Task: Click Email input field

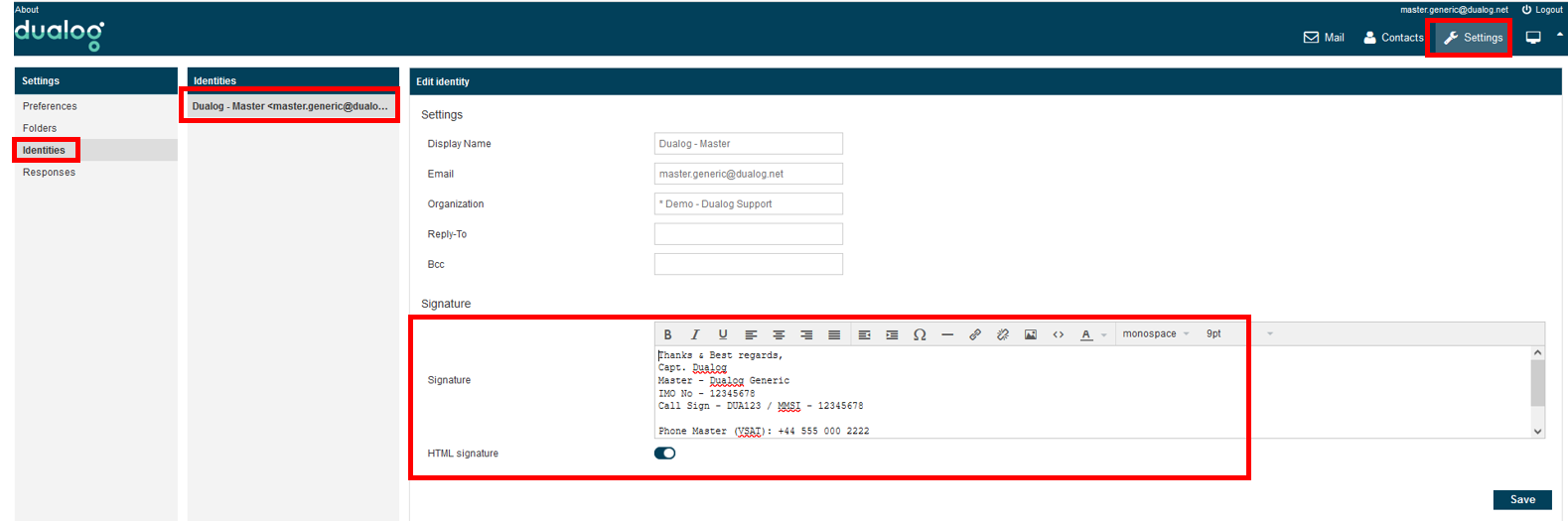Action: click(x=749, y=174)
